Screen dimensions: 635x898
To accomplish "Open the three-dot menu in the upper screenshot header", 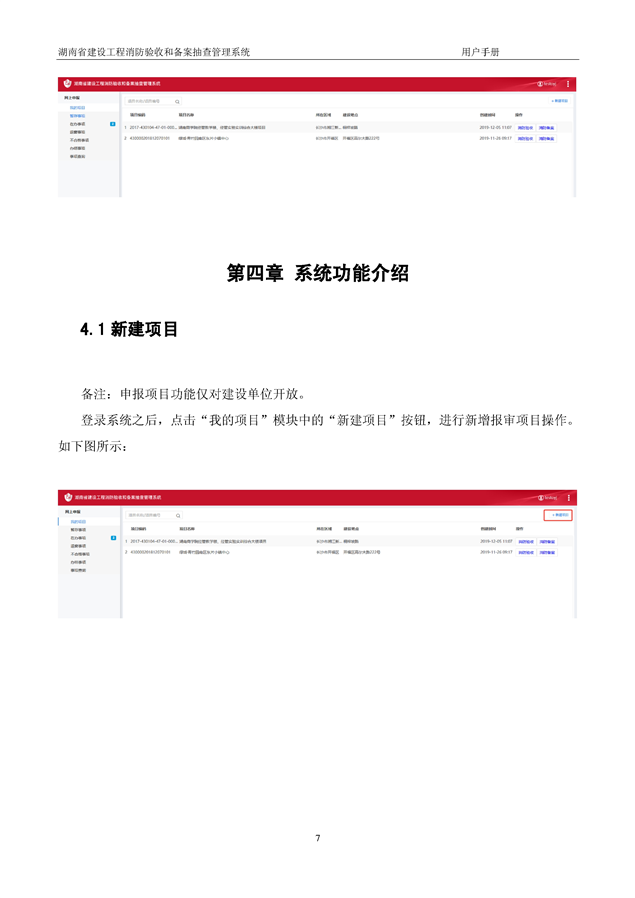I will (x=568, y=85).
